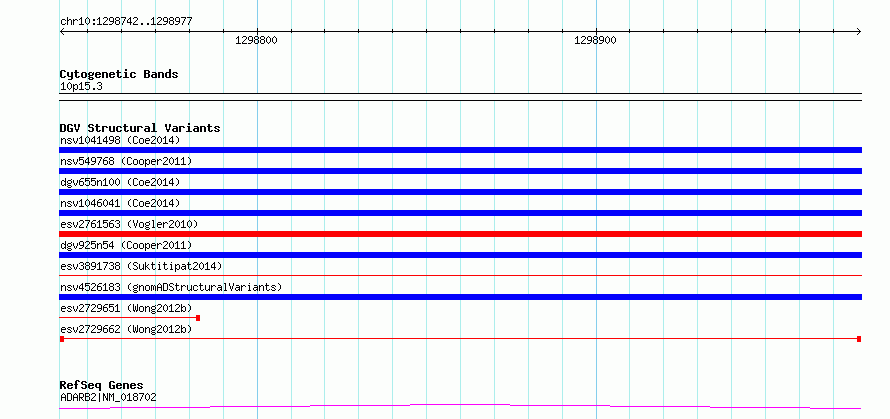Click the right arrowhead of the ruler
Image resolution: width=890 pixels, height=419 pixels.
(x=859, y=32)
